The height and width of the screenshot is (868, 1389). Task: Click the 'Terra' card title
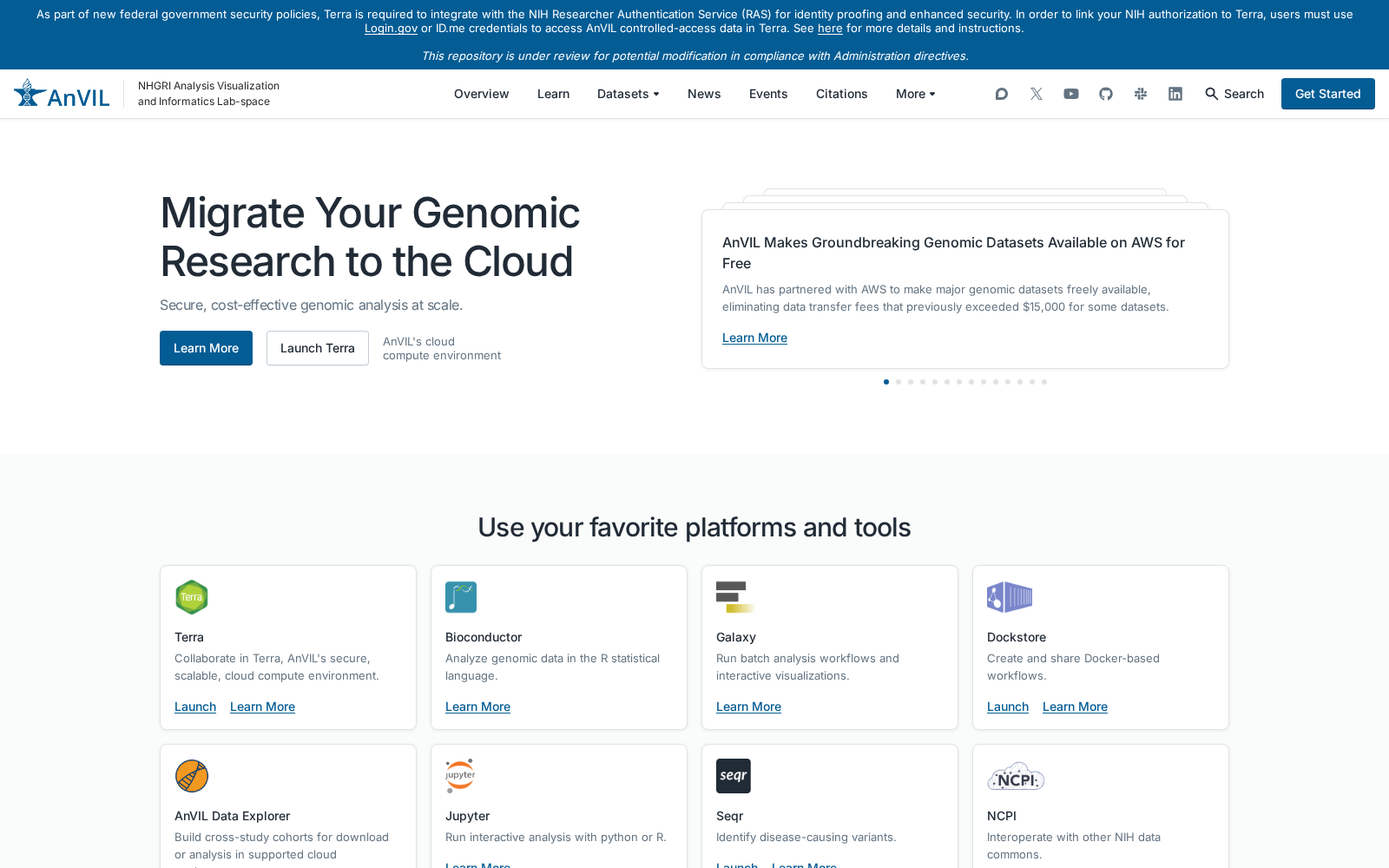coord(189,637)
